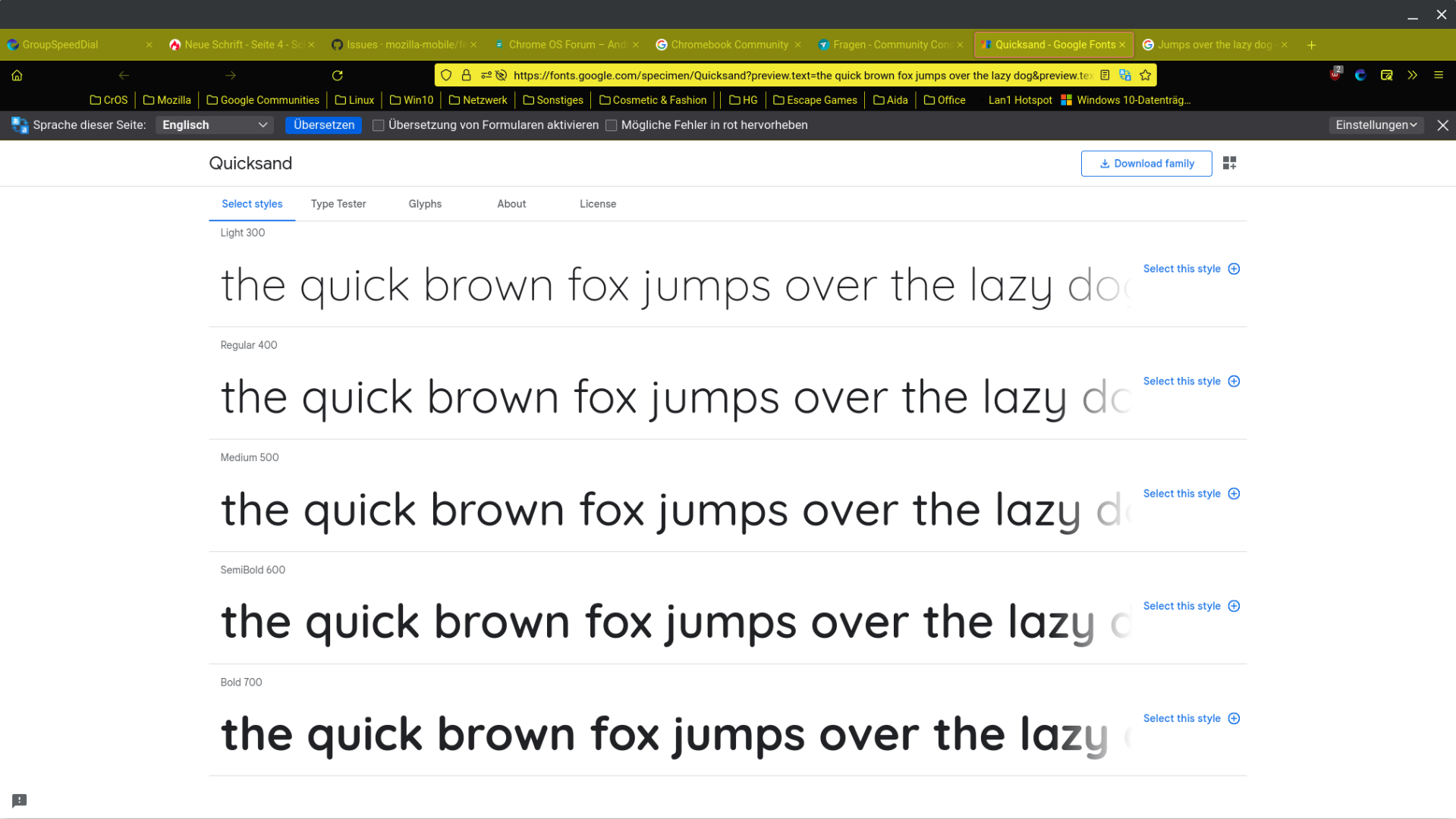The image size is (1456, 819).
Task: Go to the browser home page
Action: point(17,75)
